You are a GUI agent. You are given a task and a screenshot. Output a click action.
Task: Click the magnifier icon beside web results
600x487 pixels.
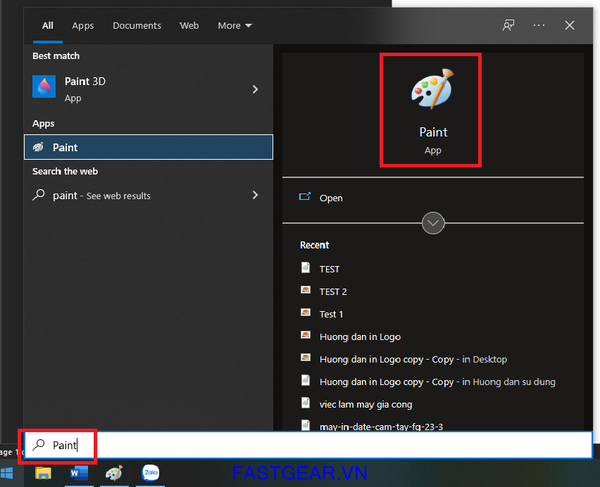[x=38, y=195]
